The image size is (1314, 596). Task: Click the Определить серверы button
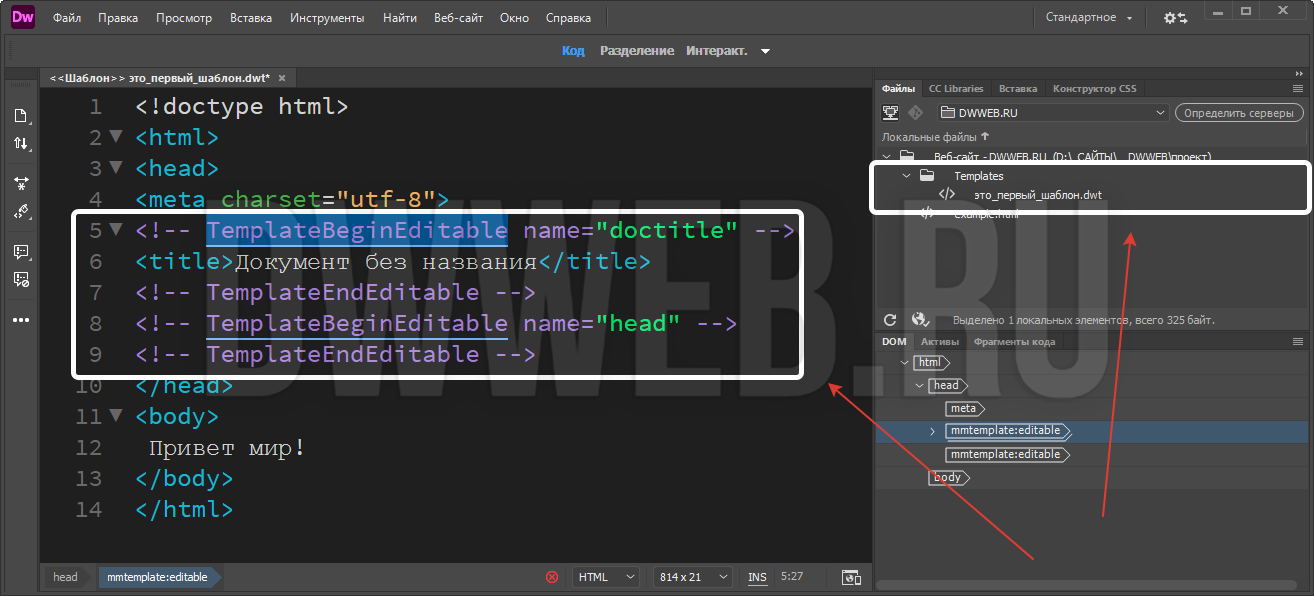1239,113
